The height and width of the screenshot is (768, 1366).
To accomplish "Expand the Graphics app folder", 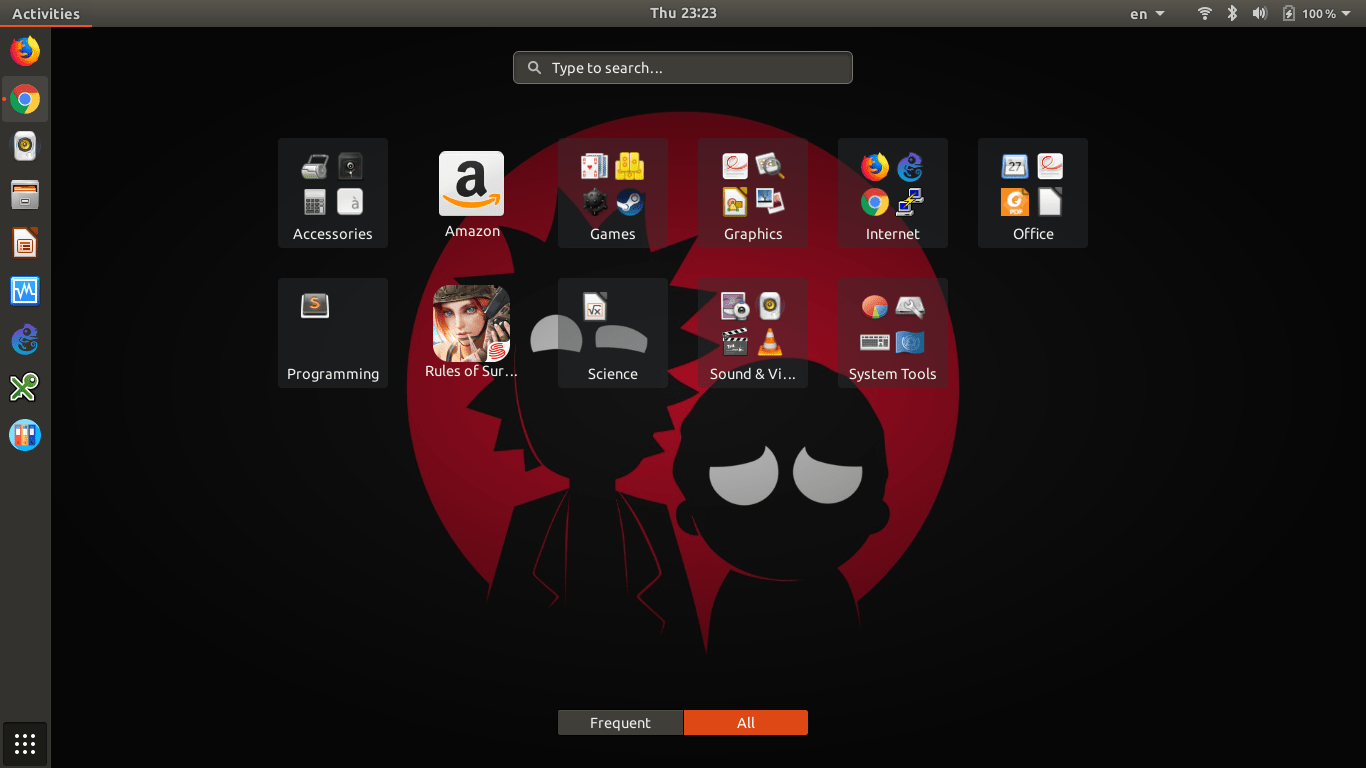I will click(753, 193).
